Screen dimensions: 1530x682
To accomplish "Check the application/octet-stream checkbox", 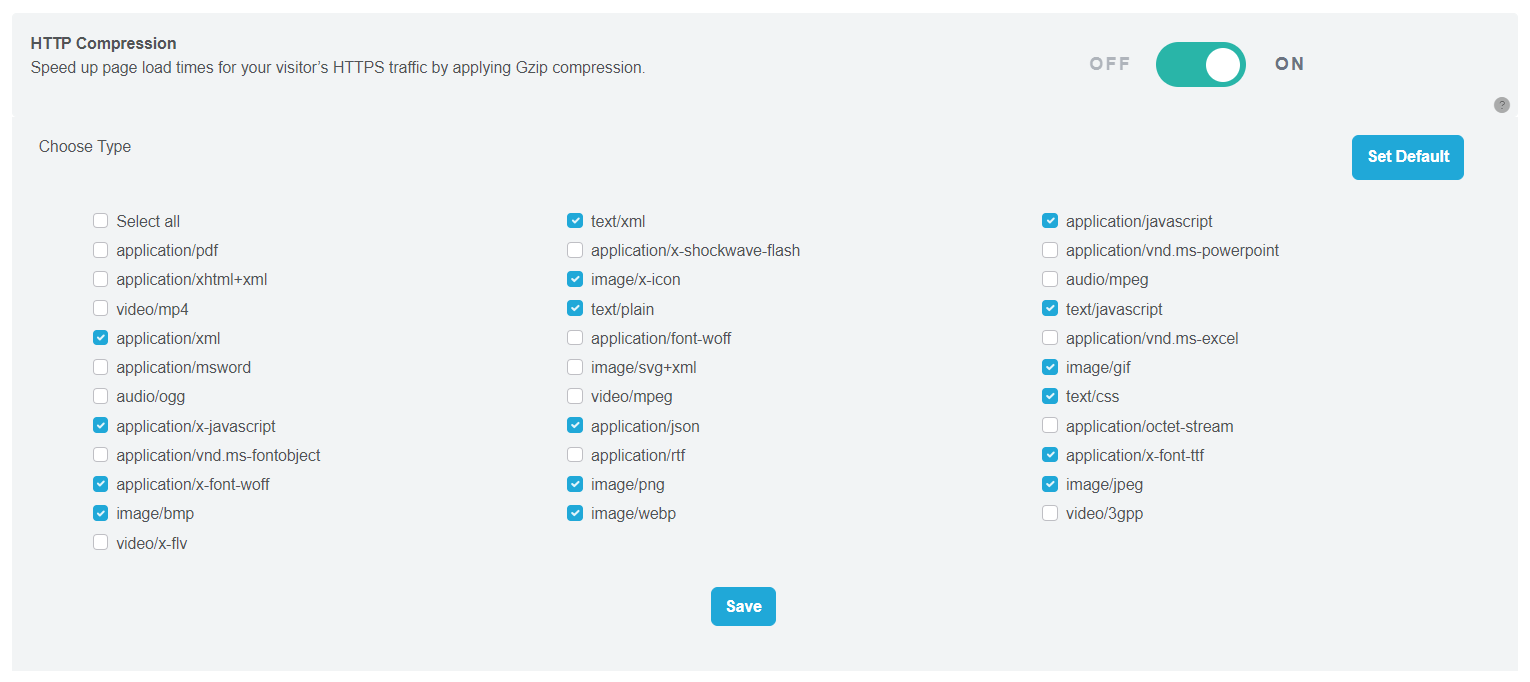I will point(1050,426).
